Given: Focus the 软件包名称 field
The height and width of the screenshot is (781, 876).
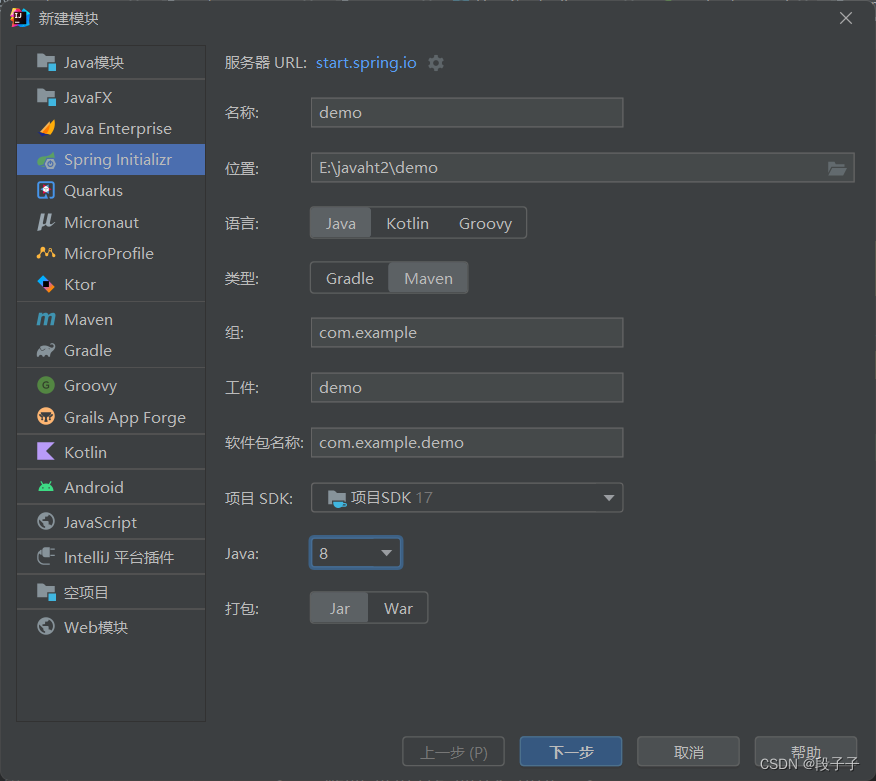Looking at the screenshot, I should pos(467,442).
